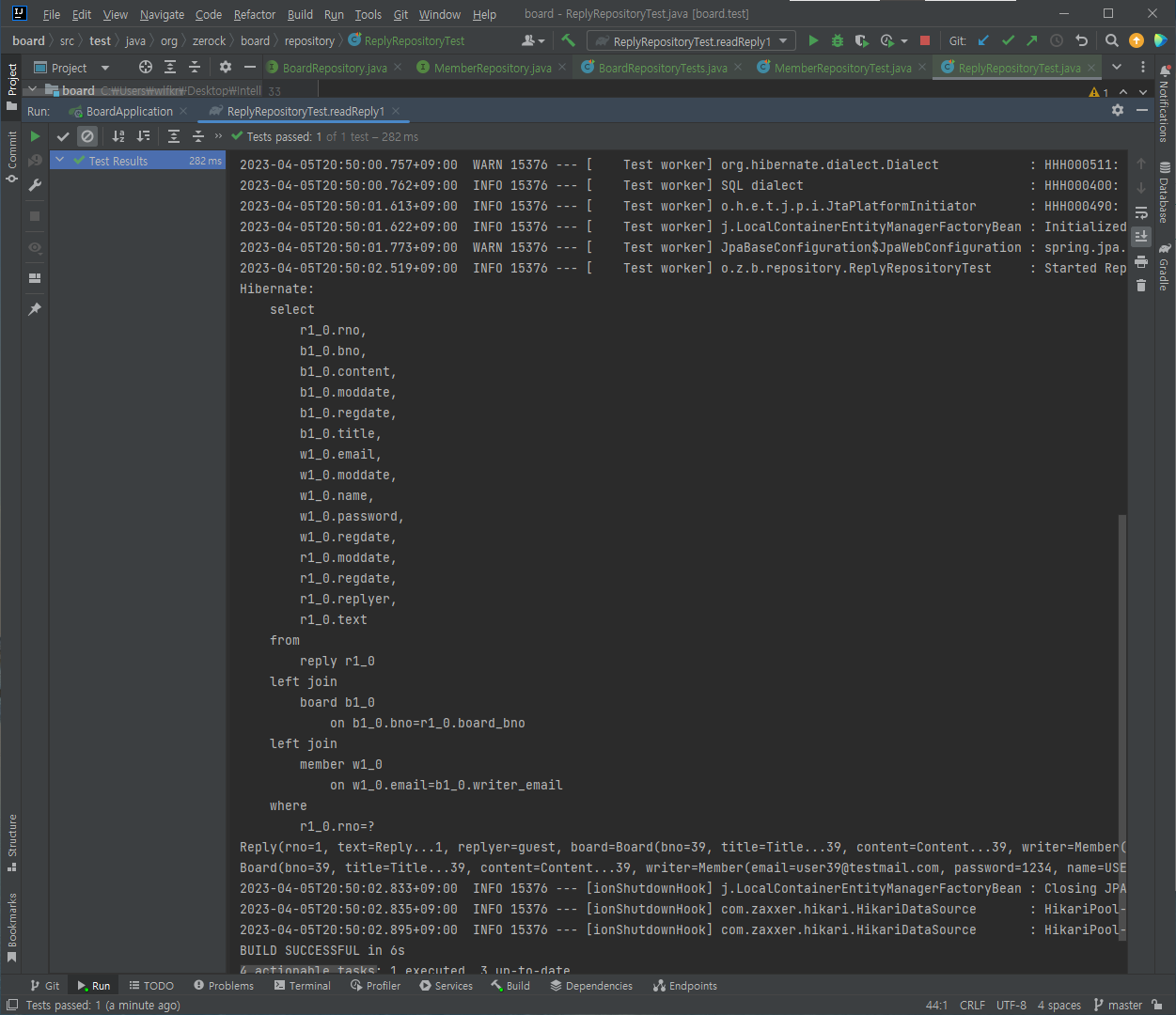
Task: Collapse board project root node
Action: [33, 90]
